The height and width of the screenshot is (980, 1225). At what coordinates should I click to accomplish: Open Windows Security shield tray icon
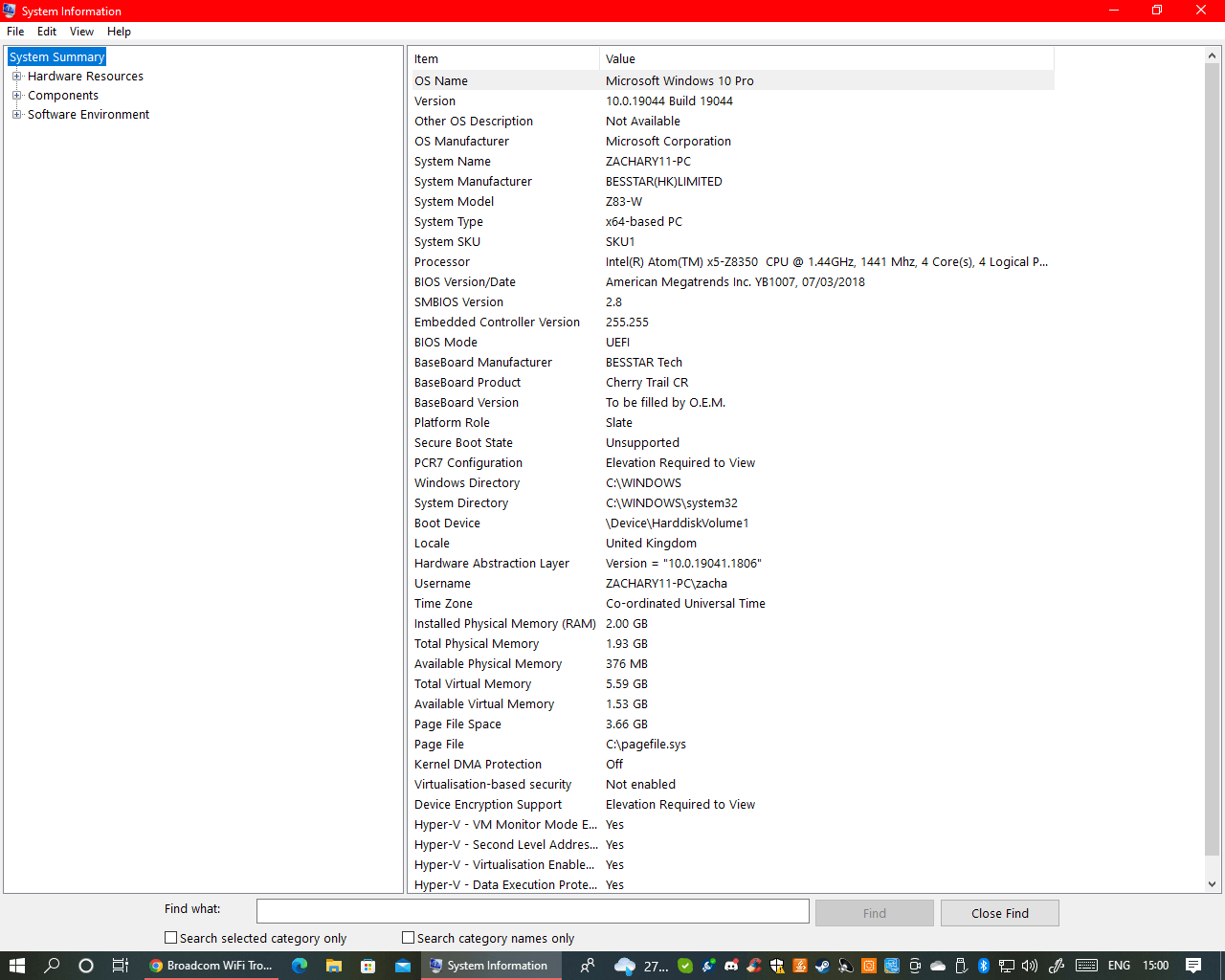(x=777, y=966)
